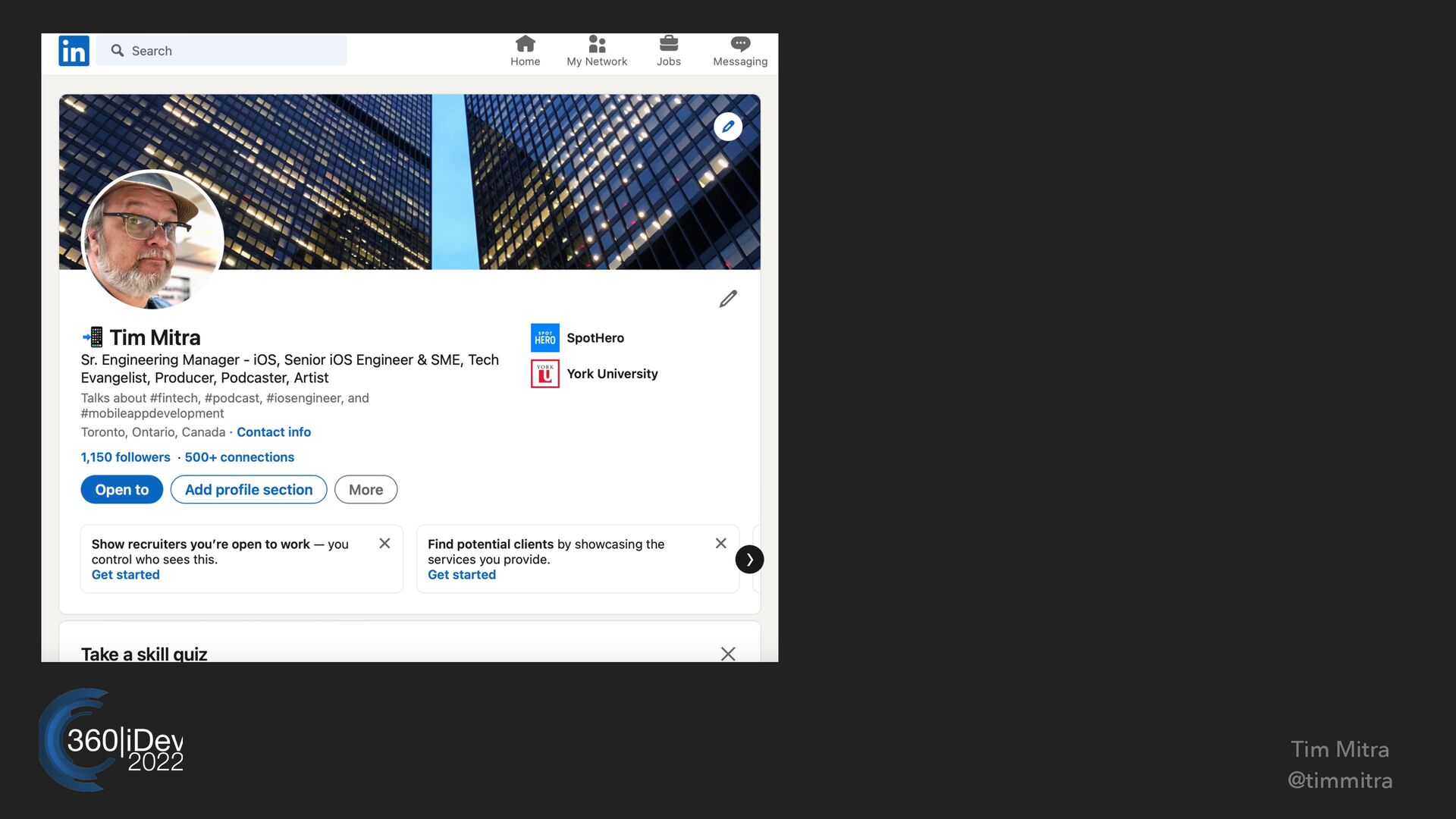Image resolution: width=1456 pixels, height=819 pixels.
Task: View the 1,150 followers link
Action: [126, 457]
